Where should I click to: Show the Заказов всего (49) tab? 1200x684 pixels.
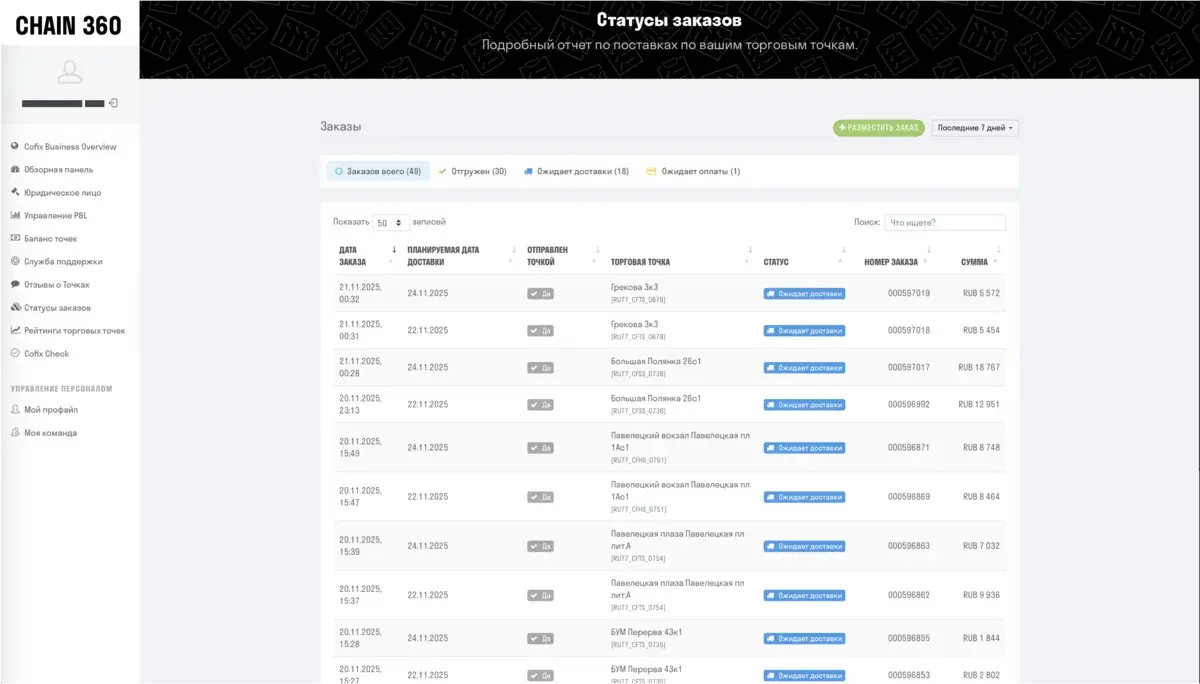pos(378,172)
